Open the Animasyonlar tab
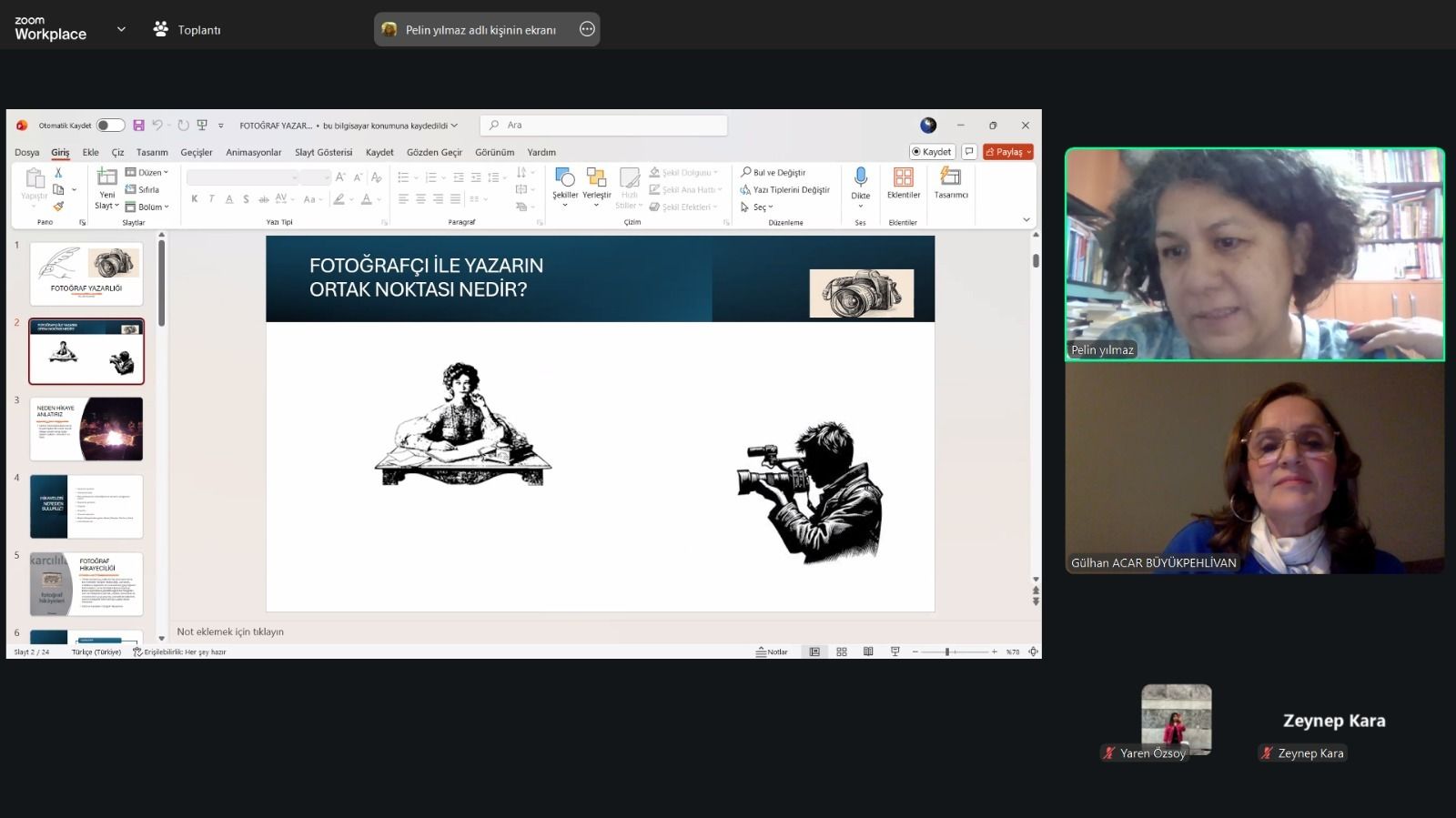This screenshot has height=818, width=1456. 254,152
